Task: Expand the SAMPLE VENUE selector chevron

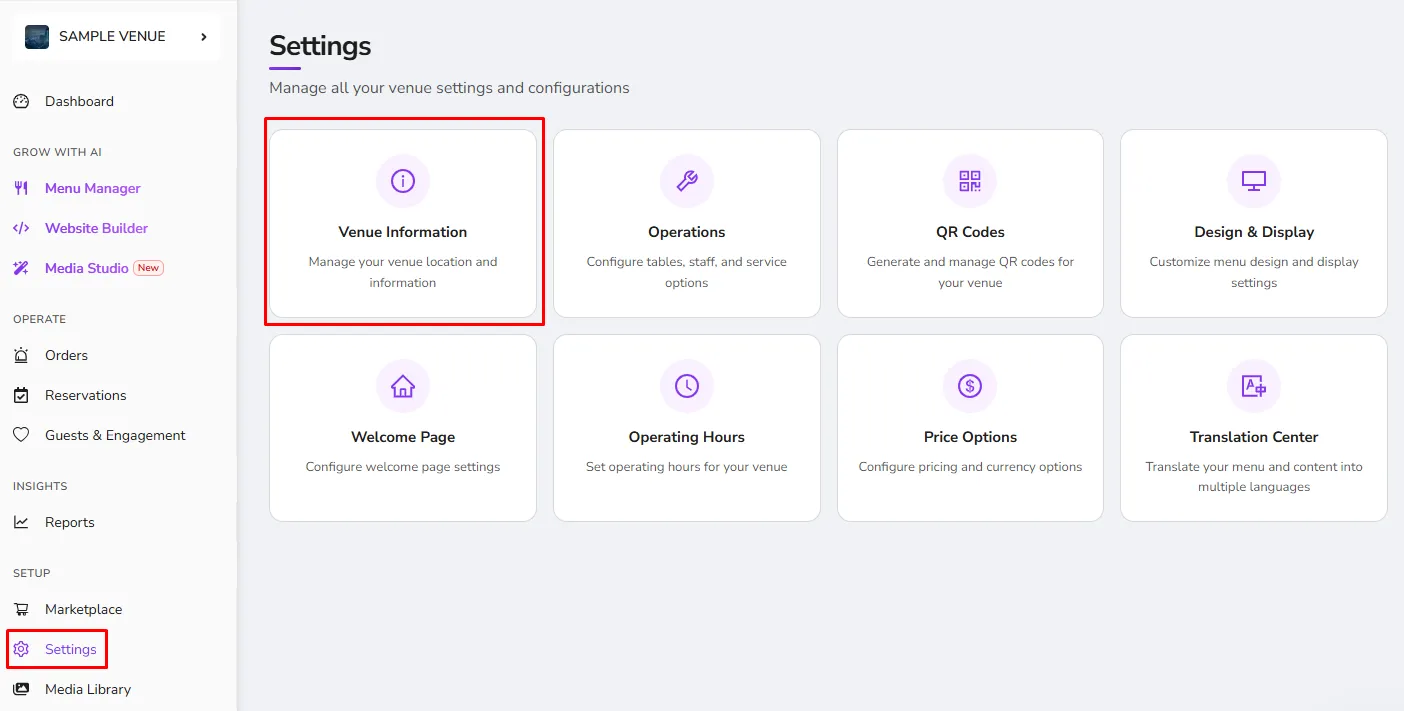Action: (x=204, y=37)
